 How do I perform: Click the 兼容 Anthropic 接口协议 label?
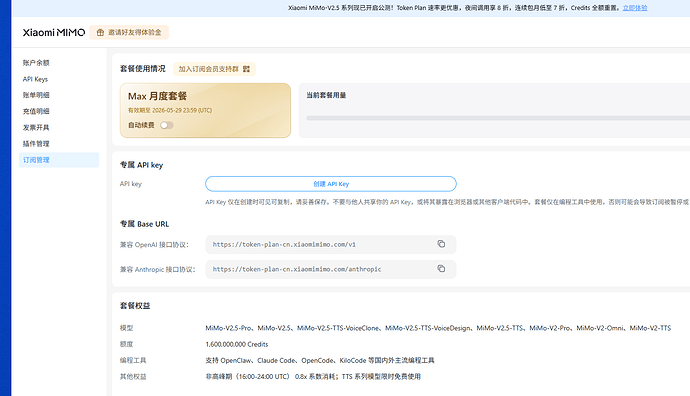158,269
